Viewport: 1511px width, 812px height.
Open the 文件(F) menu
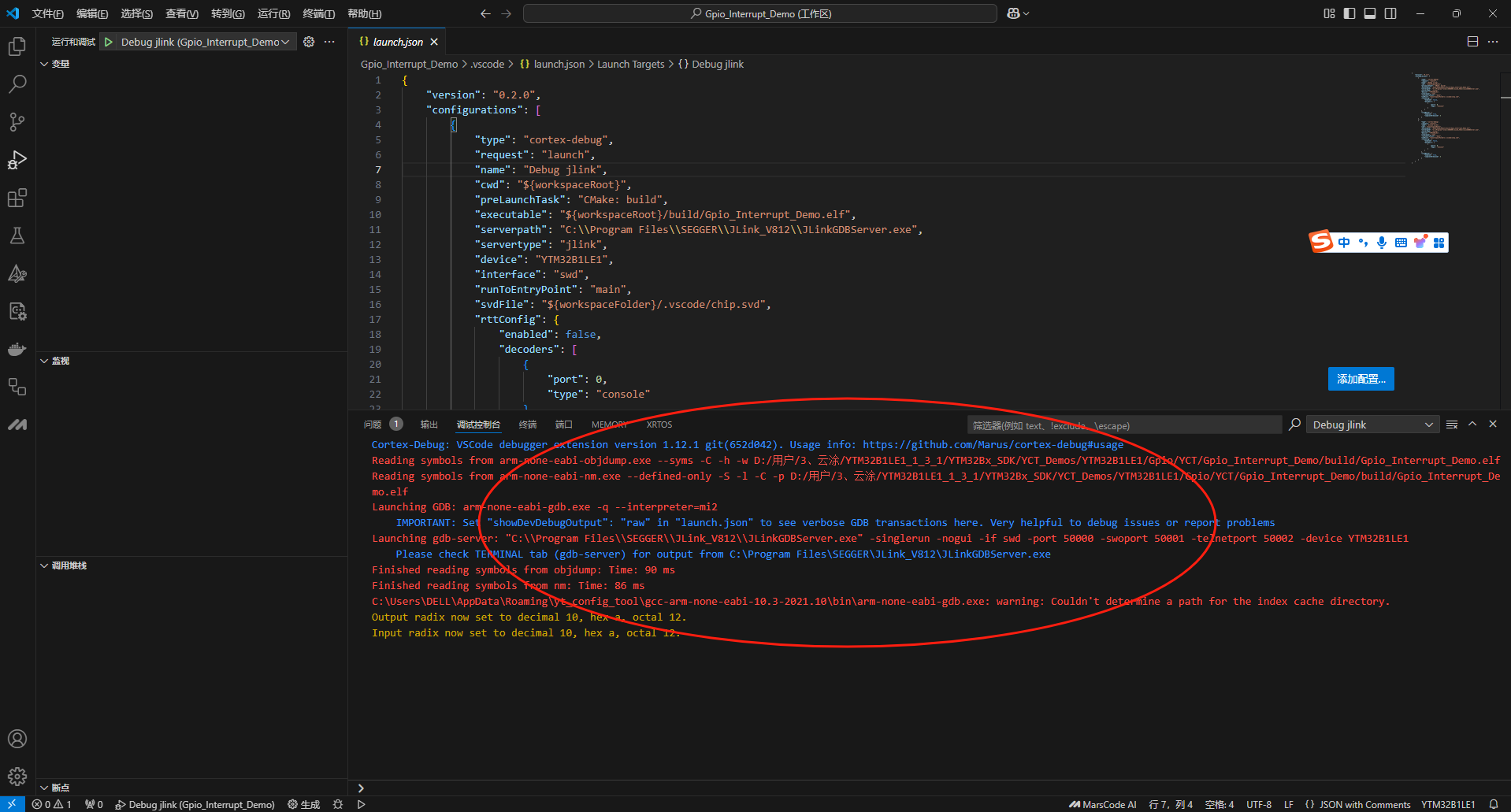48,13
